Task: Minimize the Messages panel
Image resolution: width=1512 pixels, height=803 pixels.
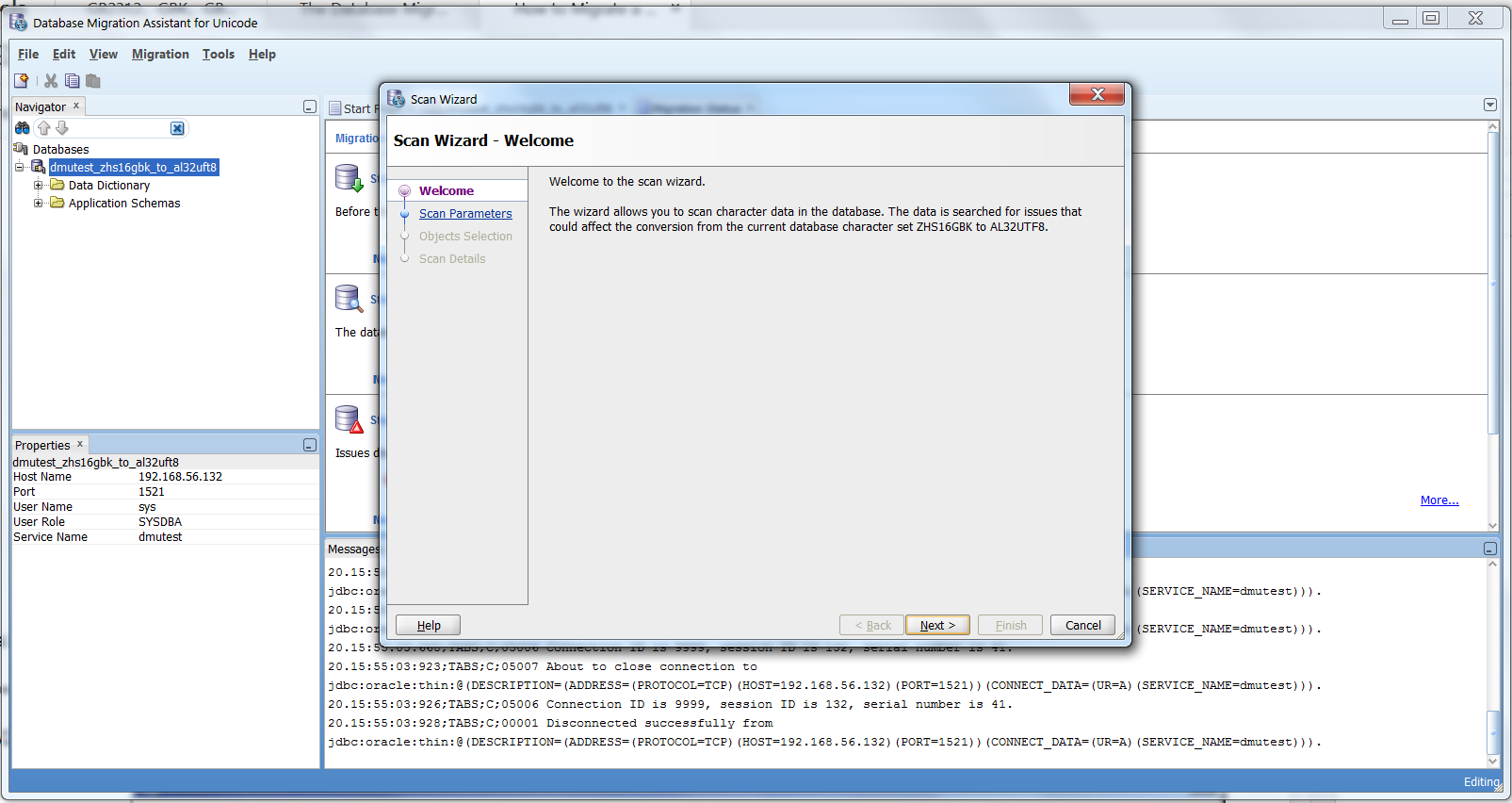Action: [x=1489, y=549]
